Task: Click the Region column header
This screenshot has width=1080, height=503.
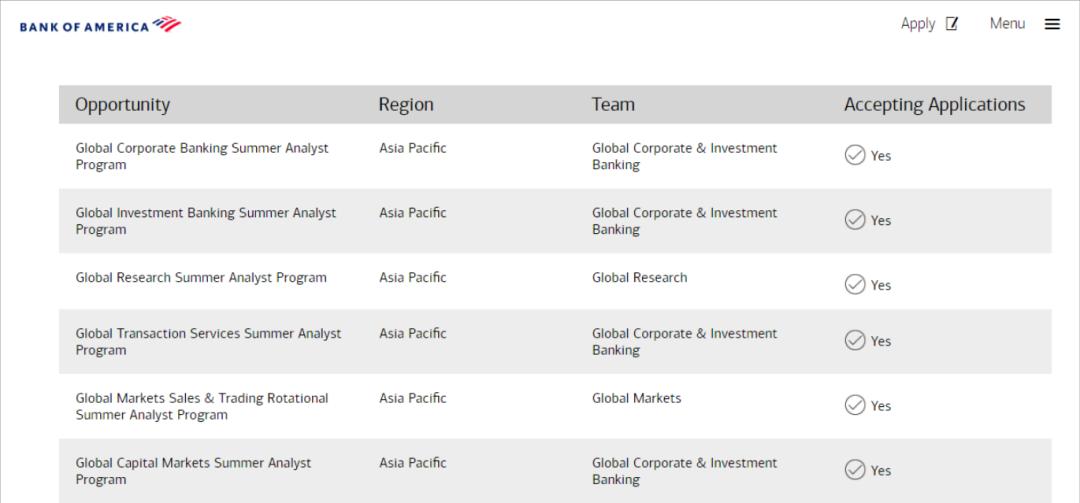Action: [x=406, y=105]
